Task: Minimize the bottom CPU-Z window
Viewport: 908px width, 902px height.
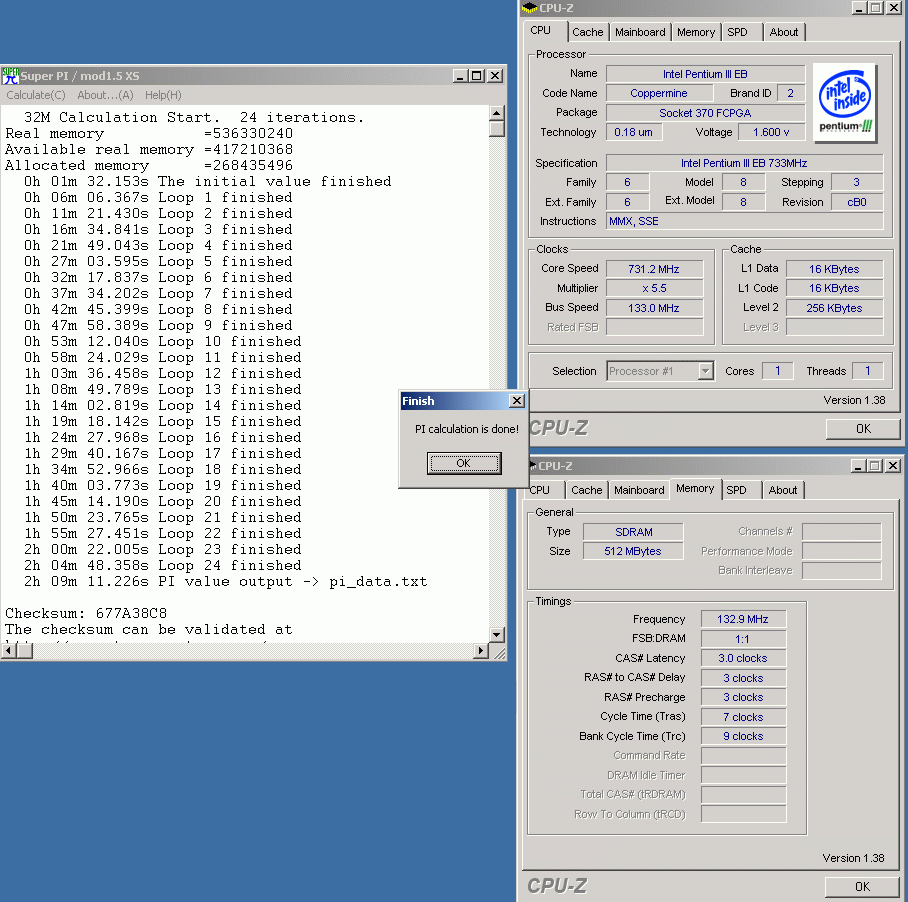Action: 858,465
